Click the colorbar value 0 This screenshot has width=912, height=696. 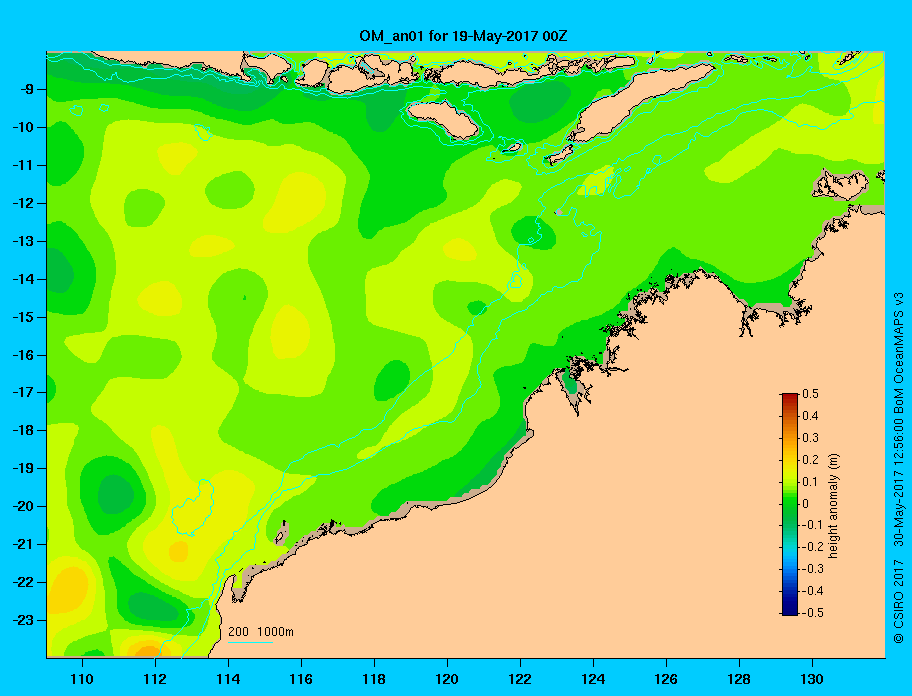(x=806, y=504)
